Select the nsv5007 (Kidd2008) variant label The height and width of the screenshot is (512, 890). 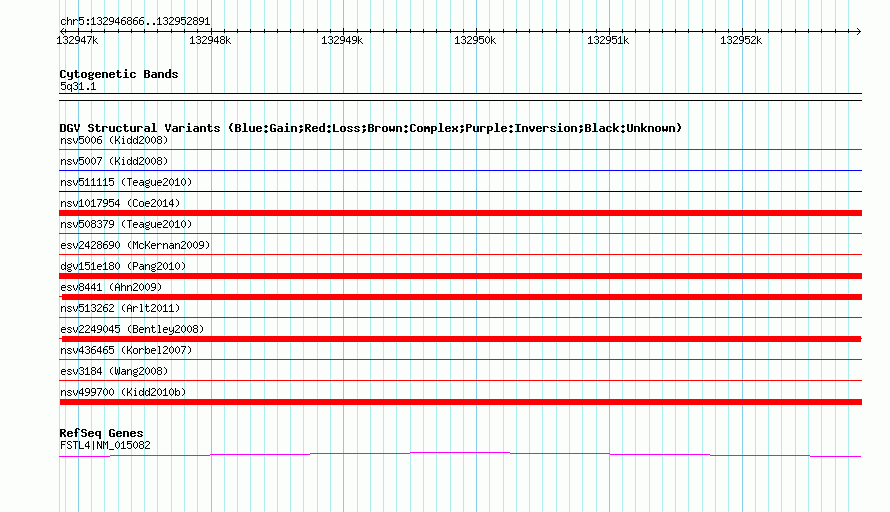(114, 161)
